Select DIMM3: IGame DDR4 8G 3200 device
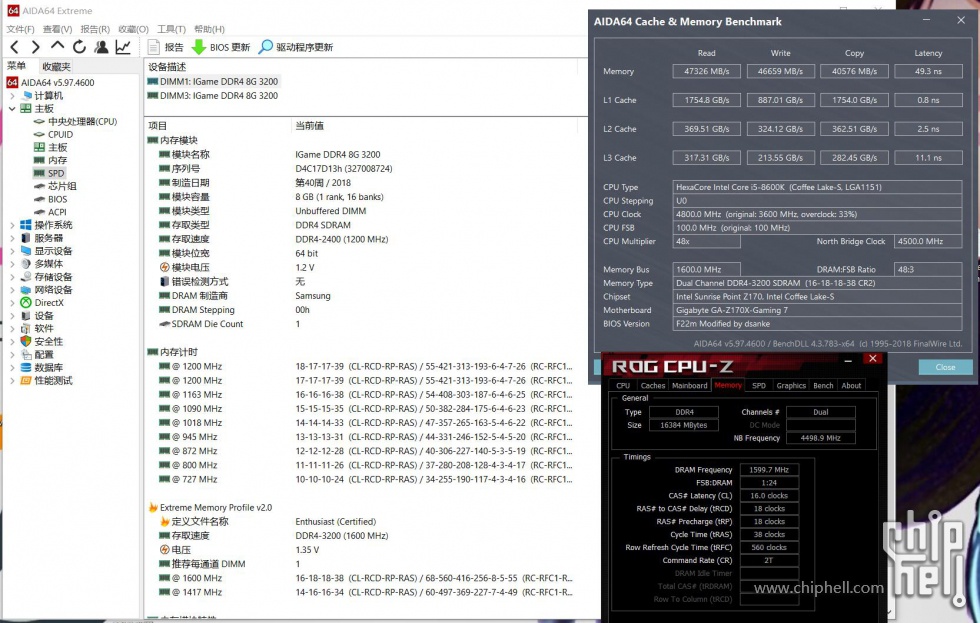Image resolution: width=980 pixels, height=623 pixels. pos(212,96)
